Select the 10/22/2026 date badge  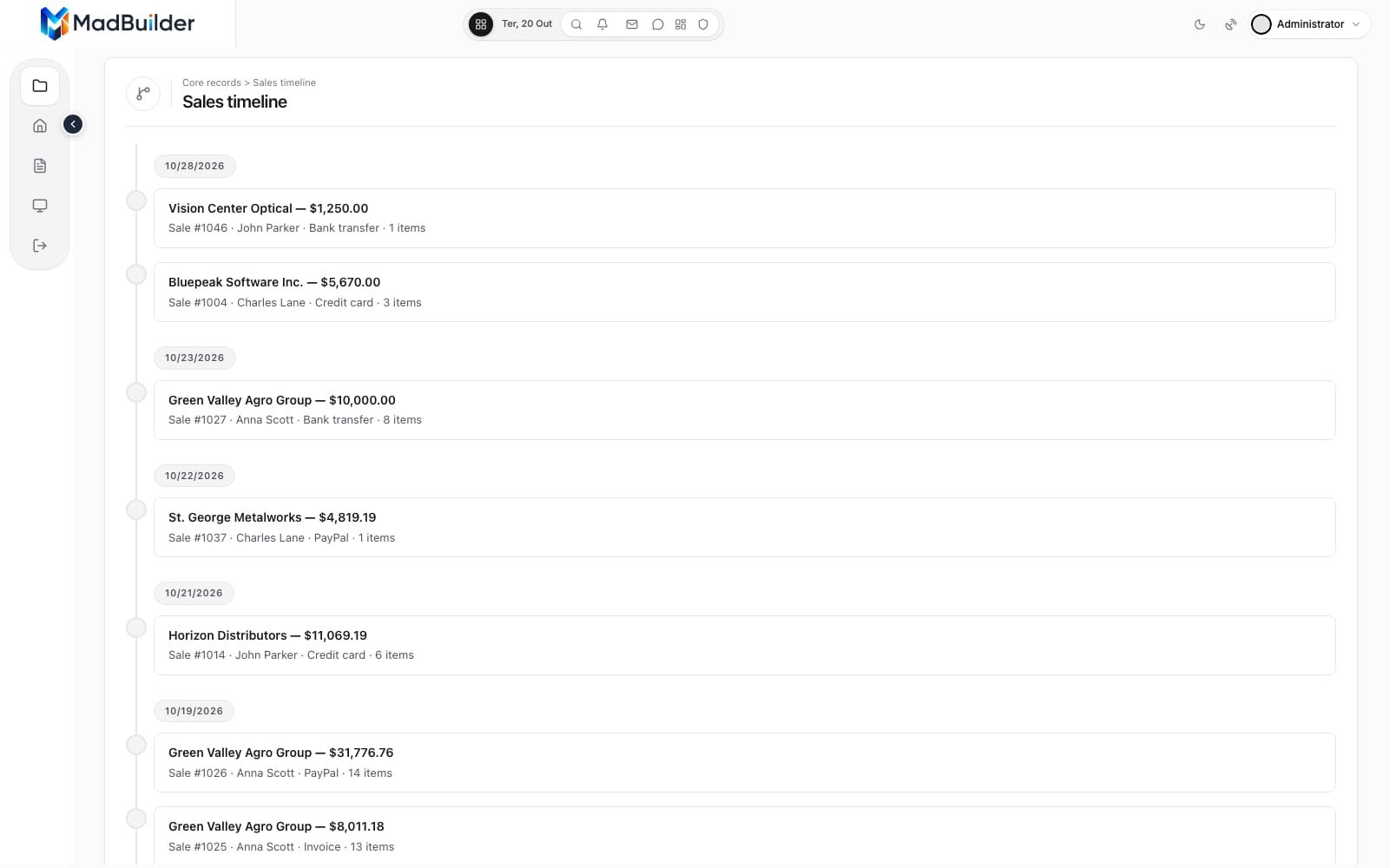pyautogui.click(x=194, y=476)
